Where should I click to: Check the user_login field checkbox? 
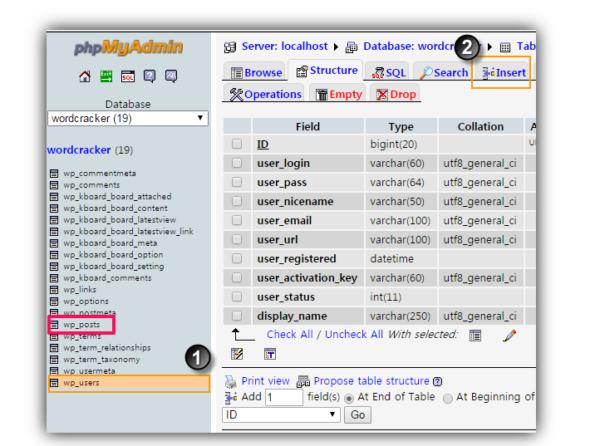tap(237, 163)
